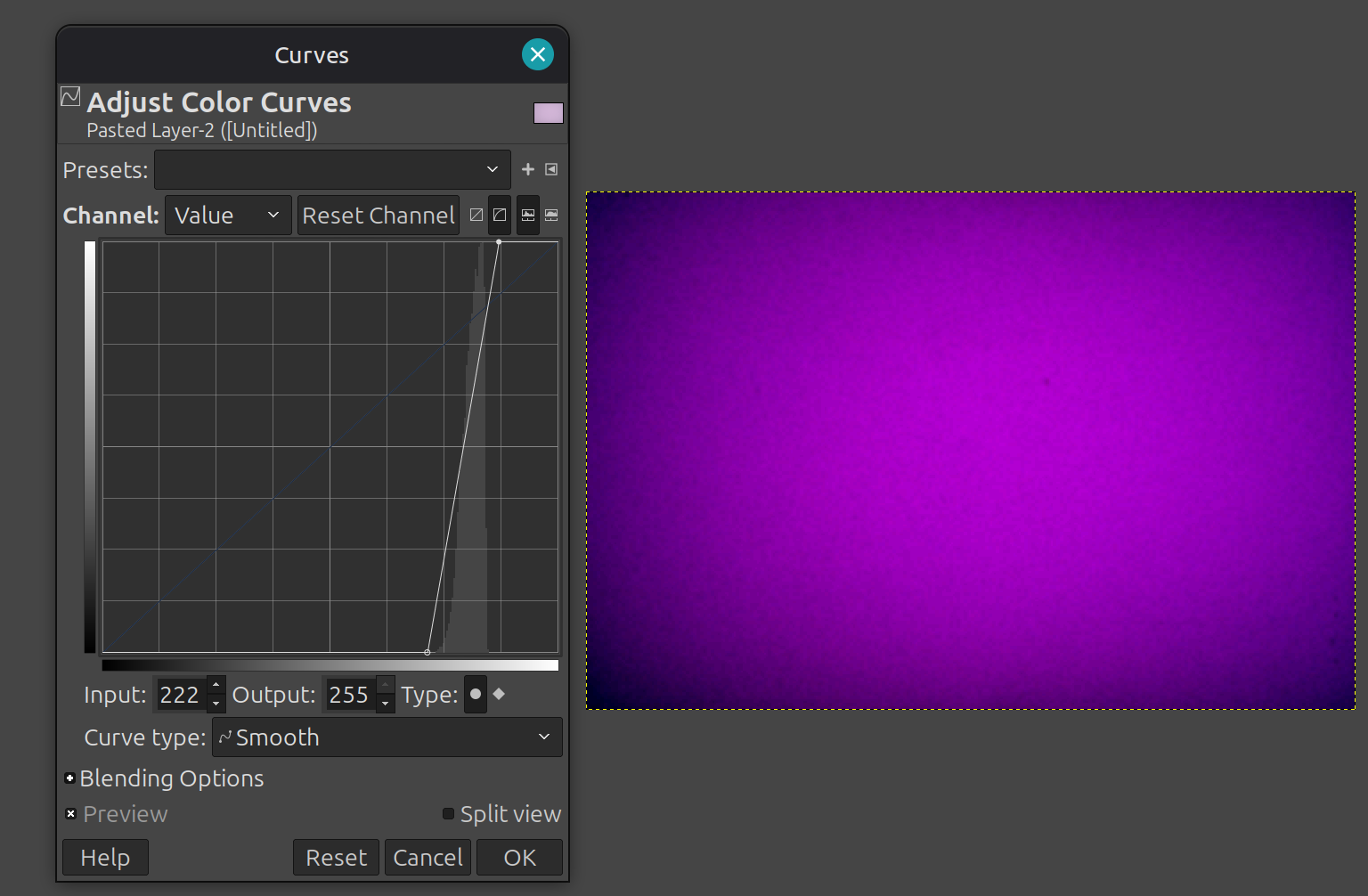Screen dimensions: 1368x896
Task: Select the linear histogram icon
Action: pos(528,215)
